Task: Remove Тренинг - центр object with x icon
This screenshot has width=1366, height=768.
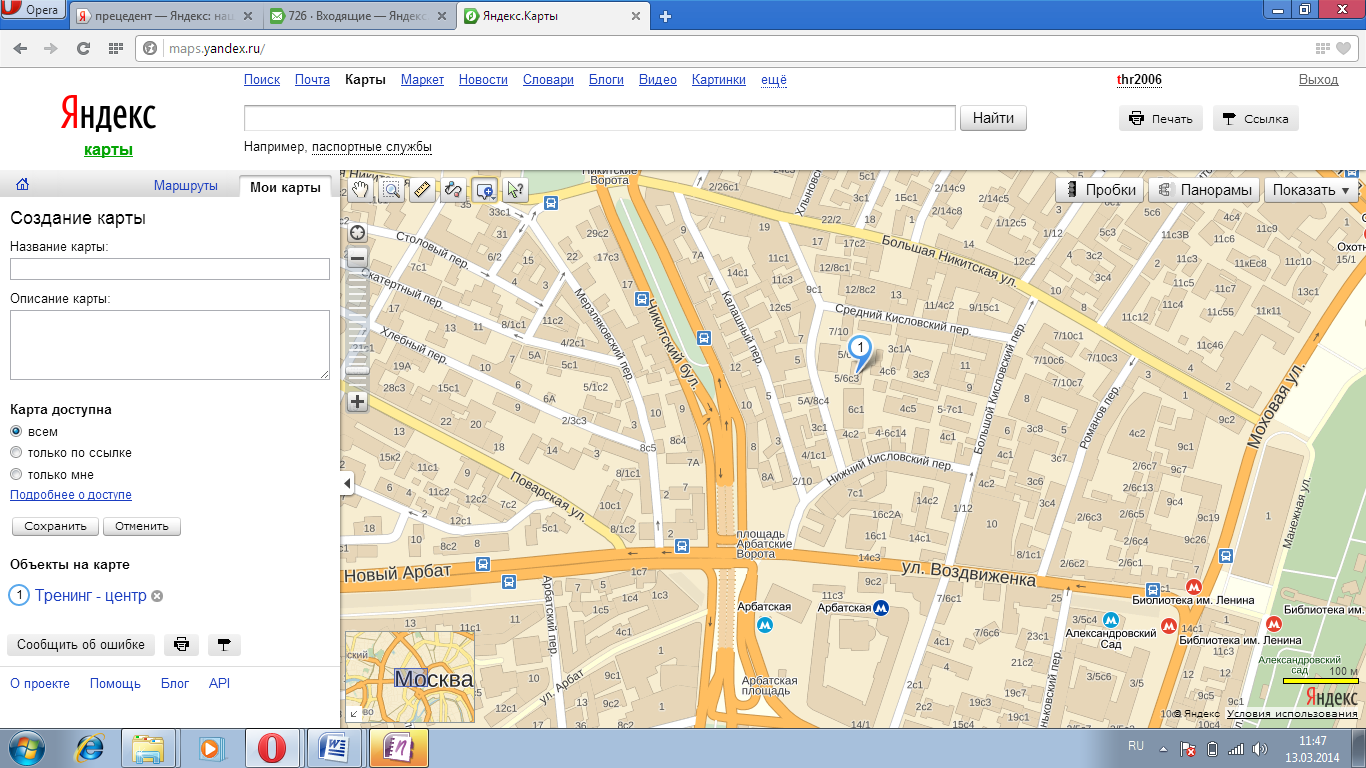Action: (157, 596)
